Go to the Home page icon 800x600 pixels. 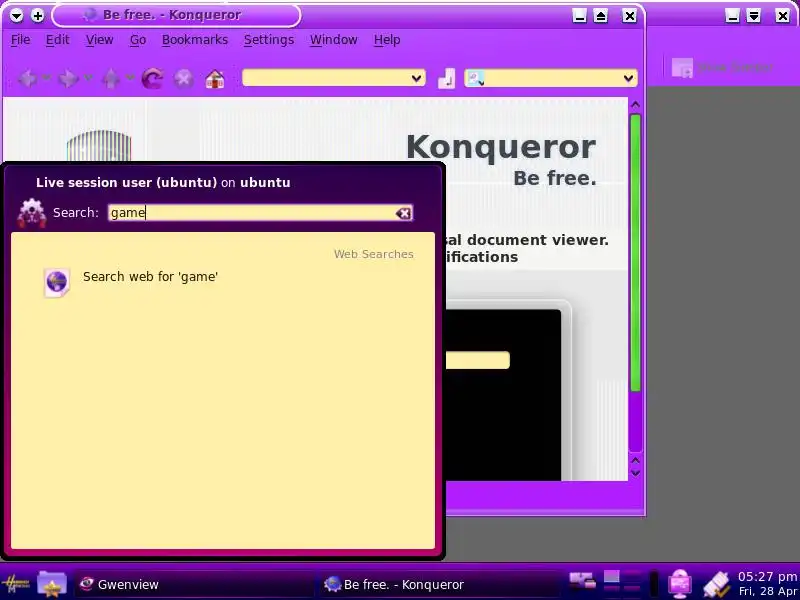tap(215, 79)
